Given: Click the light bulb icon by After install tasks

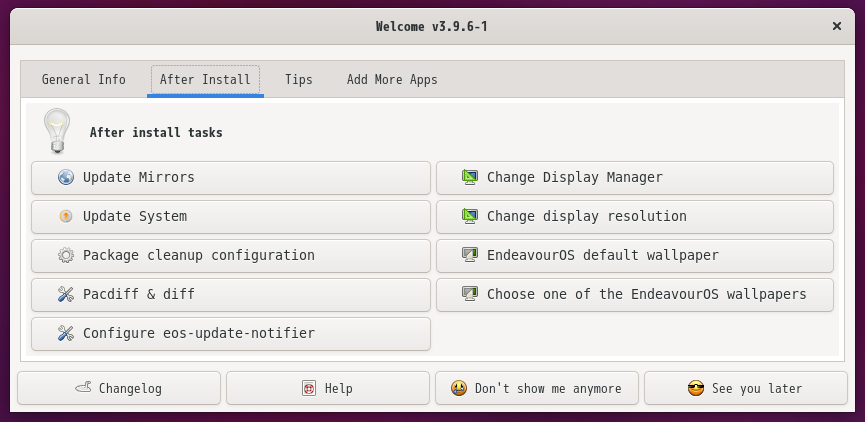Looking at the screenshot, I should (x=57, y=131).
